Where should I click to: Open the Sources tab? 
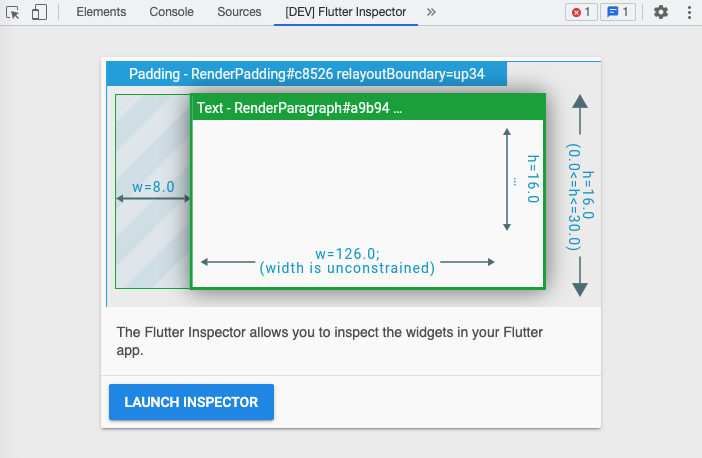pos(239,12)
